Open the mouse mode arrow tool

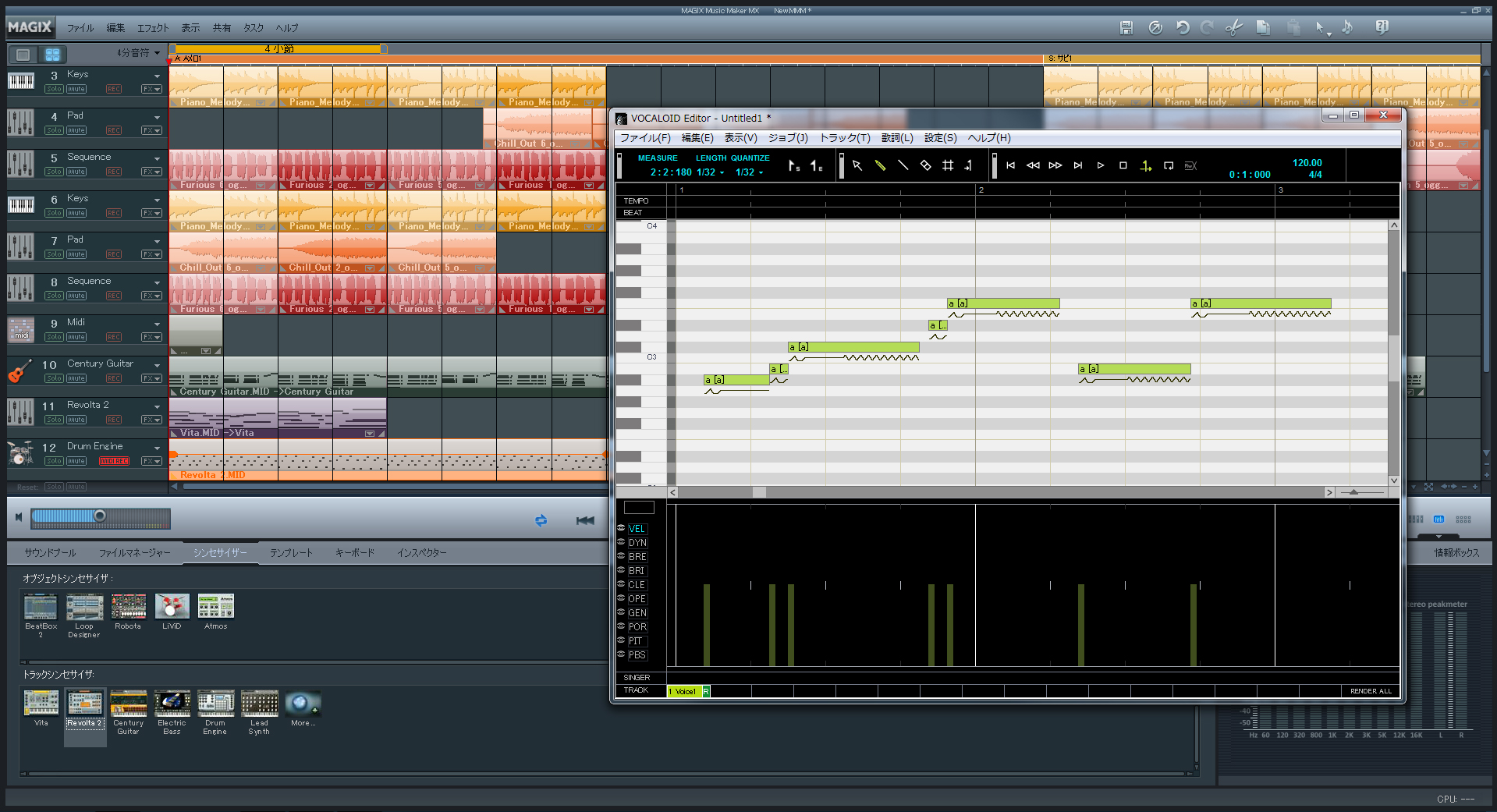tap(1321, 28)
